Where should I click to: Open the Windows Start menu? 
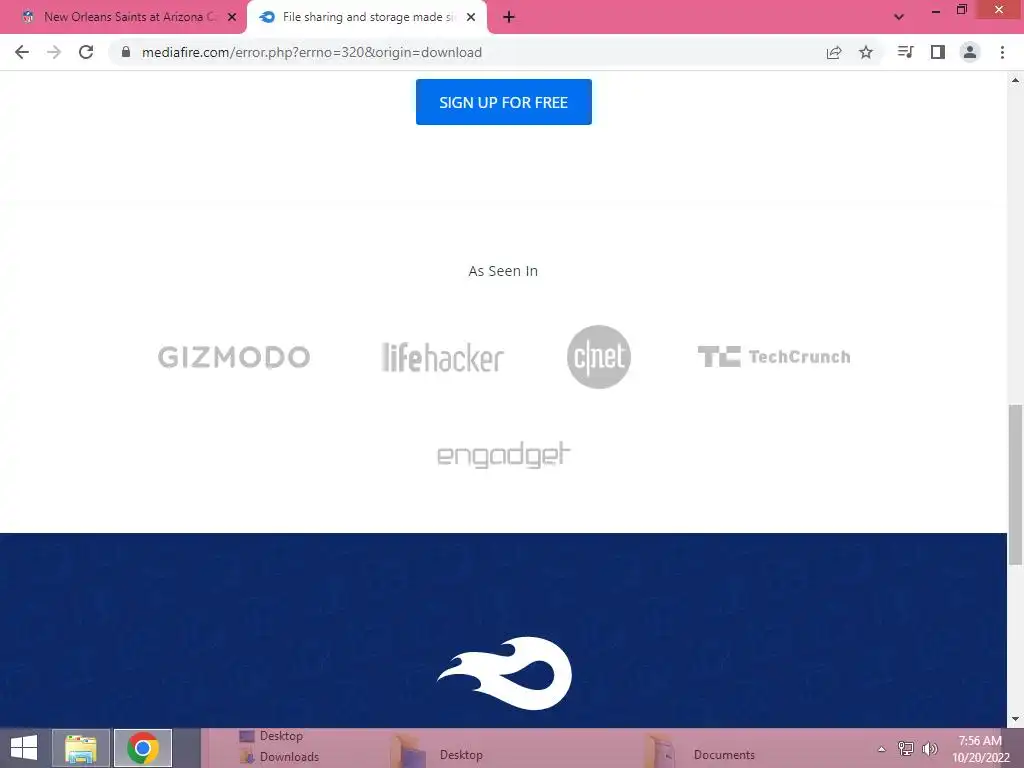(x=24, y=748)
